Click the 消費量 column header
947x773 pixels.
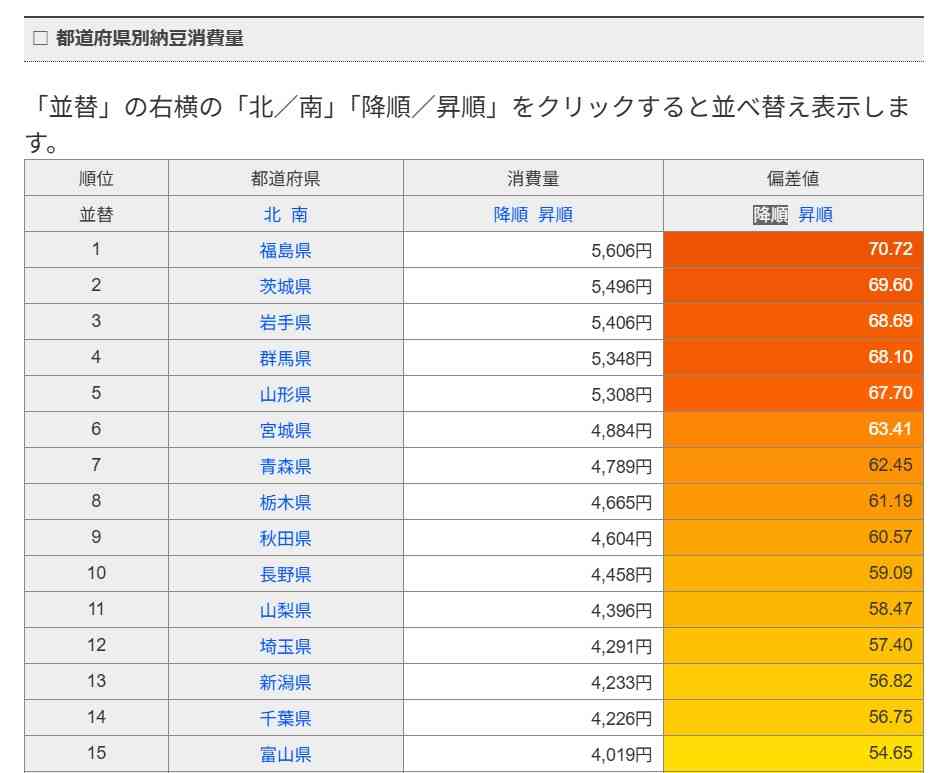coord(533,178)
